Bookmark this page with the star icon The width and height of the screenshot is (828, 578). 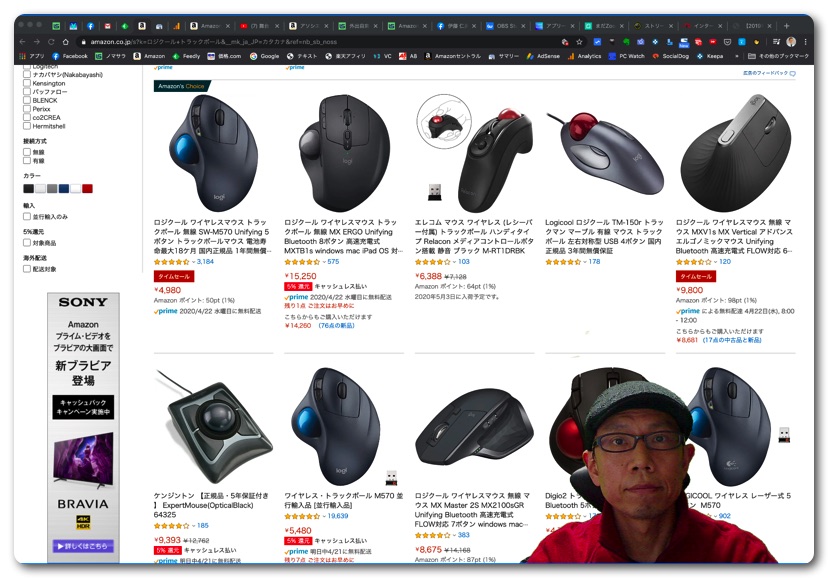point(579,42)
